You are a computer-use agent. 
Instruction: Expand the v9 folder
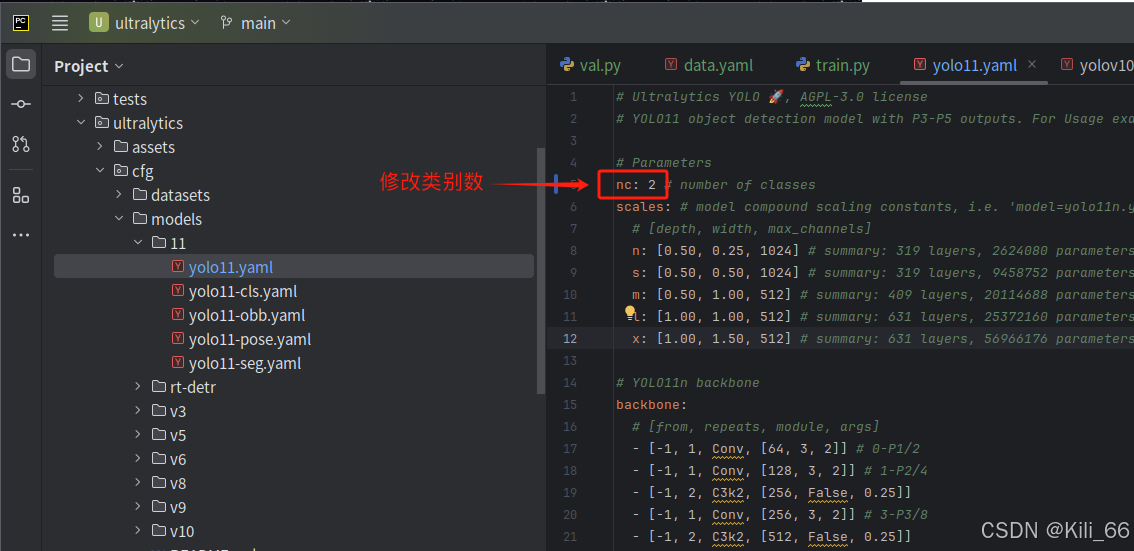click(x=137, y=506)
